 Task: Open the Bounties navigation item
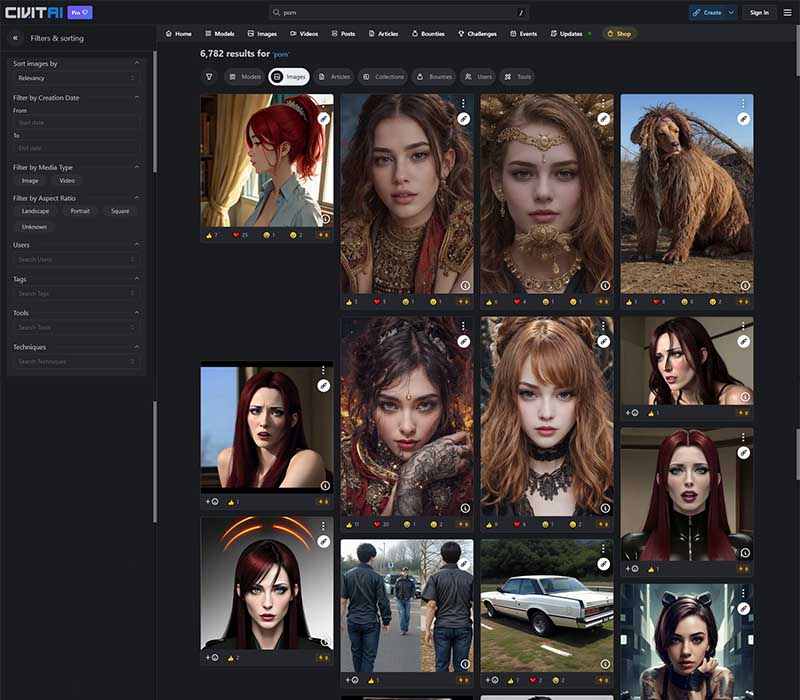coord(428,34)
